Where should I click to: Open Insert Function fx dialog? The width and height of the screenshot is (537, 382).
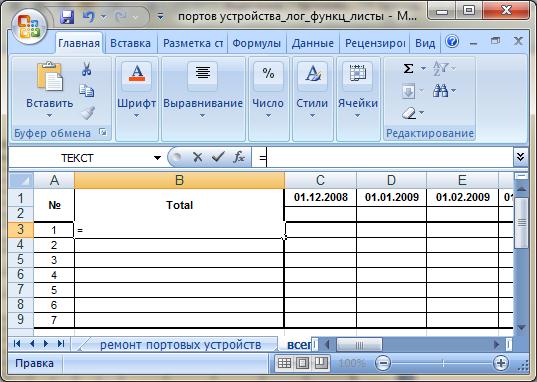click(x=239, y=157)
